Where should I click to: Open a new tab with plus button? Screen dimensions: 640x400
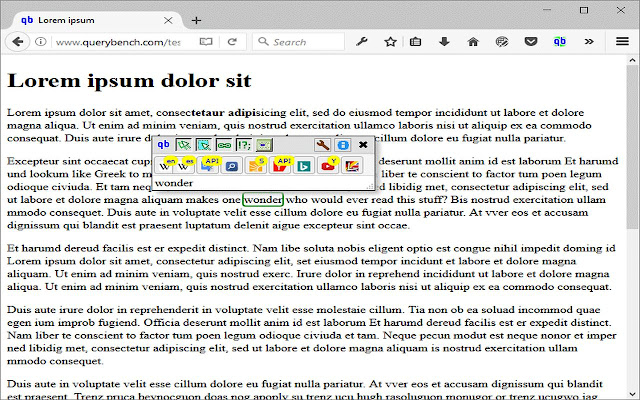[196, 19]
